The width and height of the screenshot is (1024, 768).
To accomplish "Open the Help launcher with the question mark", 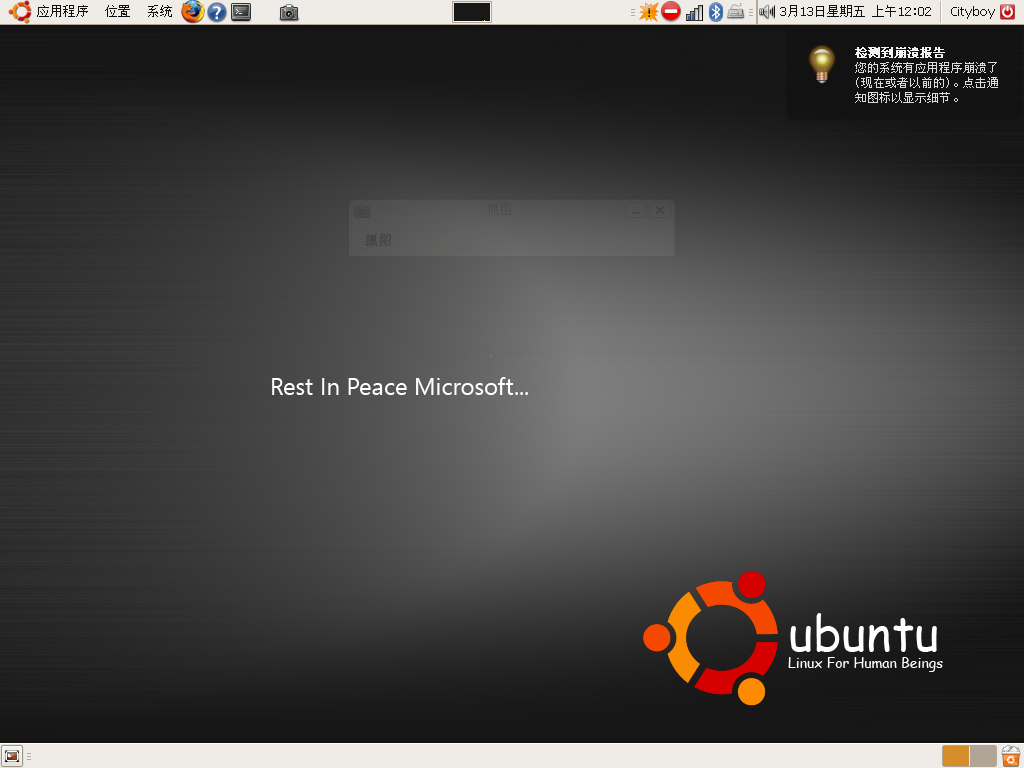I will point(217,12).
